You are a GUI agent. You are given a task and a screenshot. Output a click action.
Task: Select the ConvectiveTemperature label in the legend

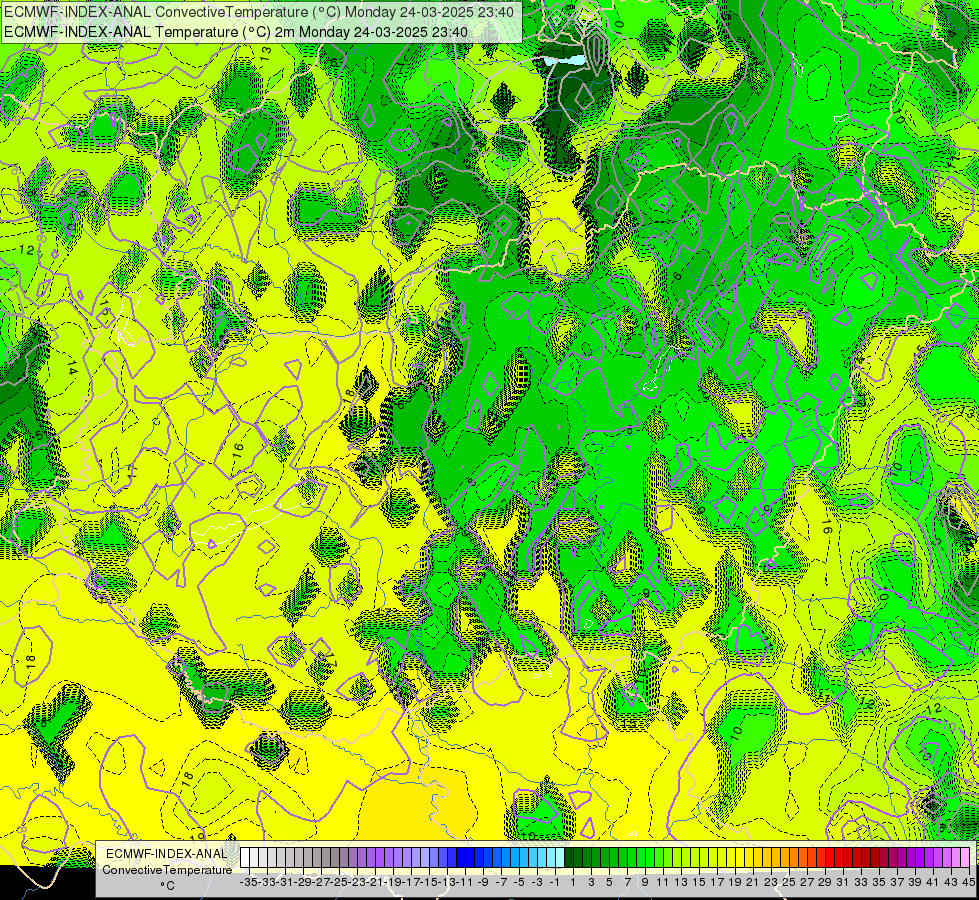[x=167, y=869]
